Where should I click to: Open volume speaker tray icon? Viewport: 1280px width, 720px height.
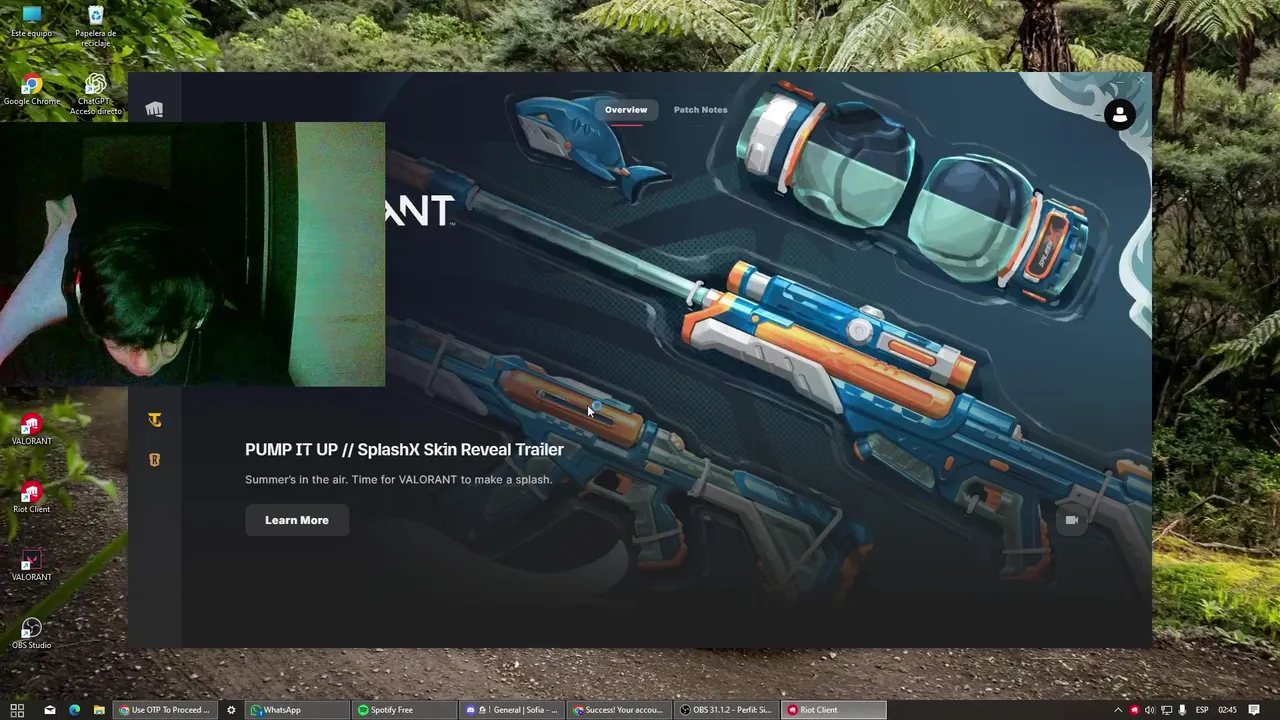point(1149,710)
